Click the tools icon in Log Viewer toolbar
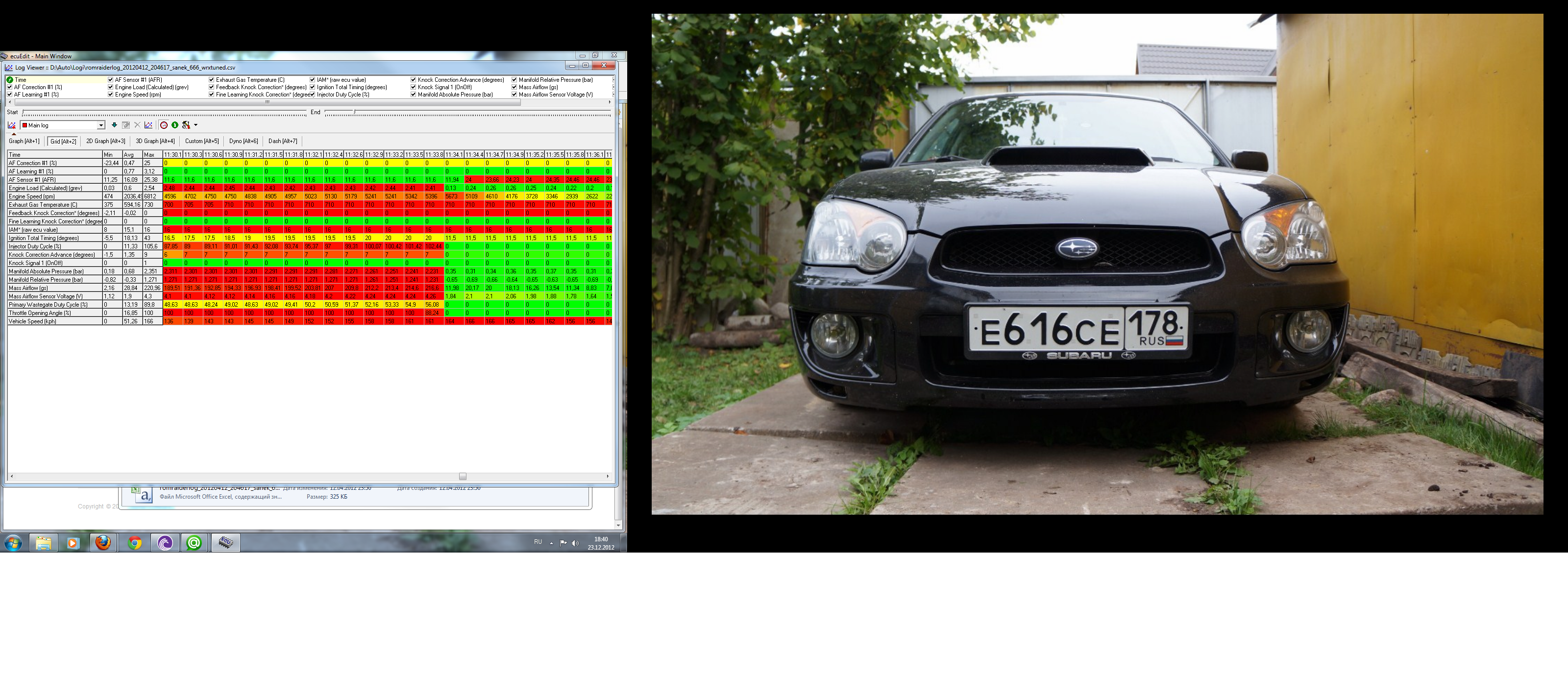Viewport: 1568px width, 676px height. click(x=186, y=125)
